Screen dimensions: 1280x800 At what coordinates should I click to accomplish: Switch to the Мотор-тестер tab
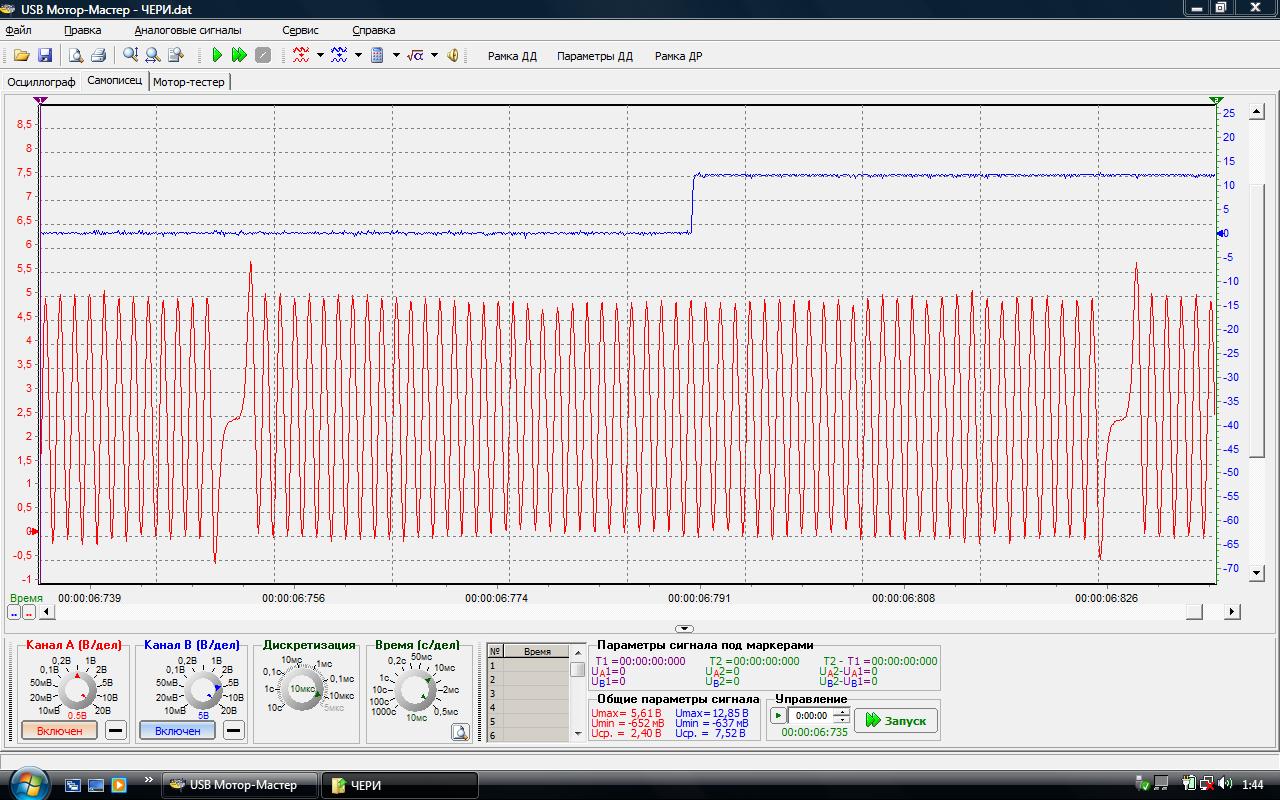[189, 82]
